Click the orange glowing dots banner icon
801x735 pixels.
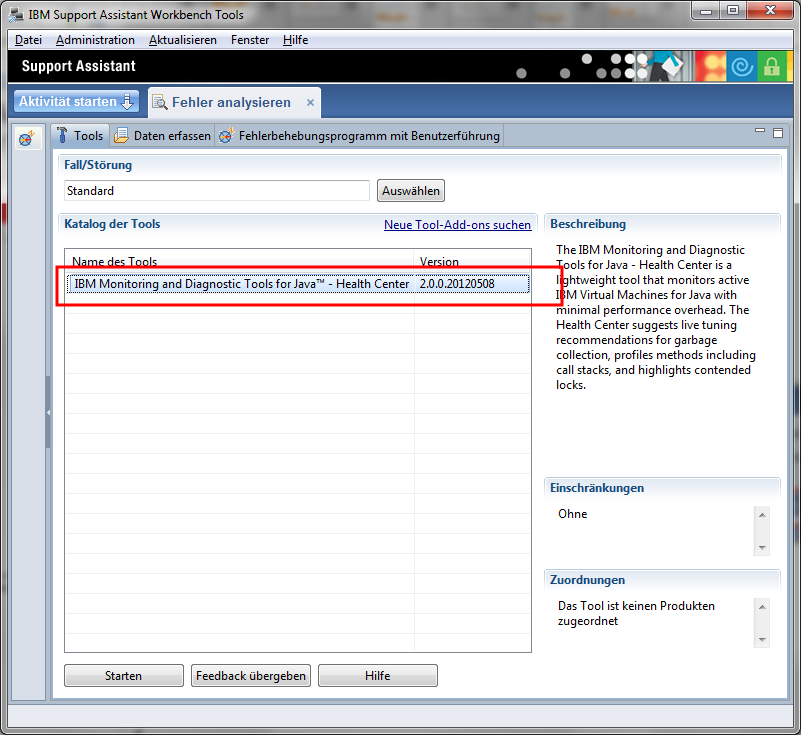pos(712,67)
